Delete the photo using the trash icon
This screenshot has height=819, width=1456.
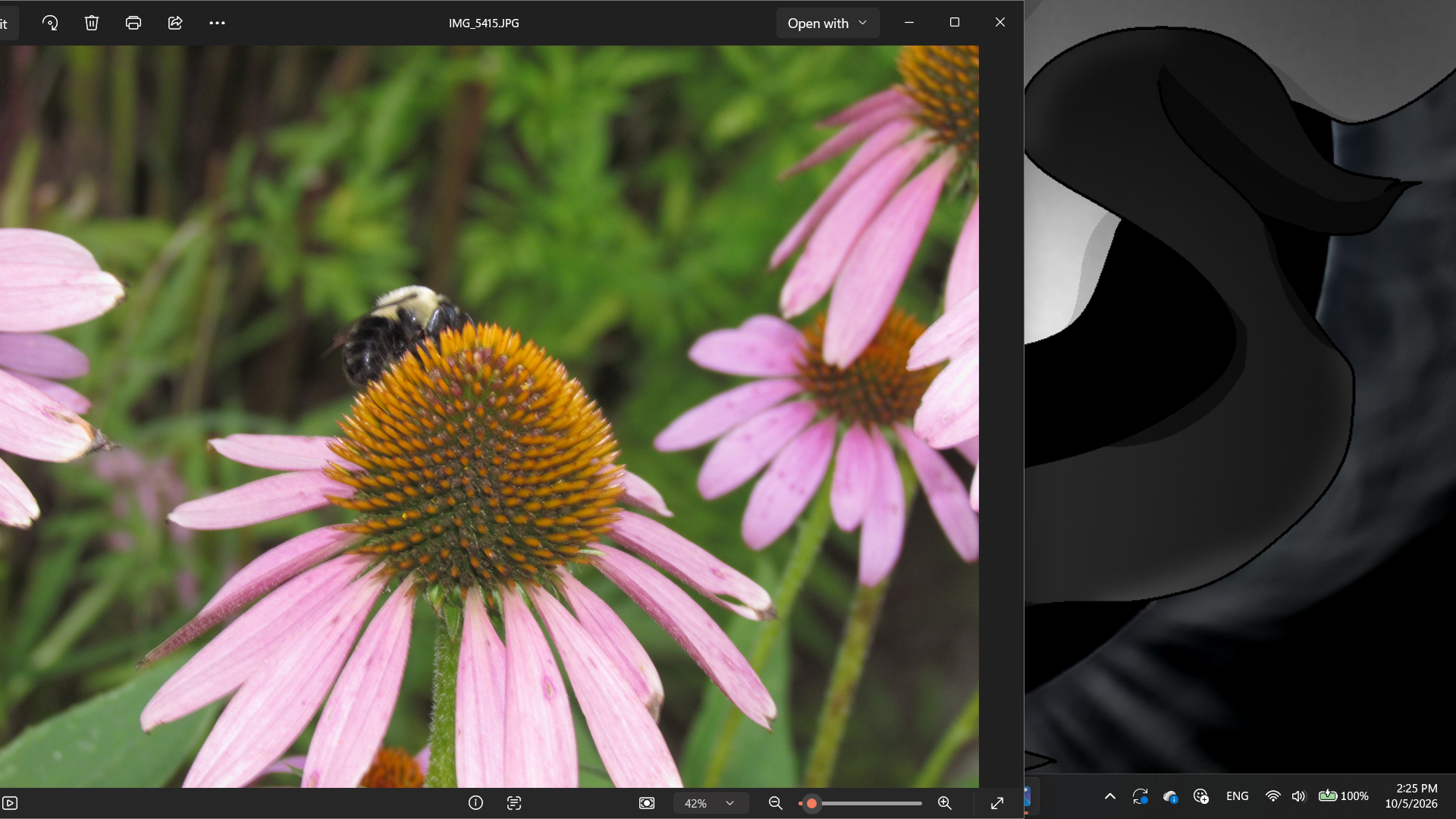coord(92,23)
